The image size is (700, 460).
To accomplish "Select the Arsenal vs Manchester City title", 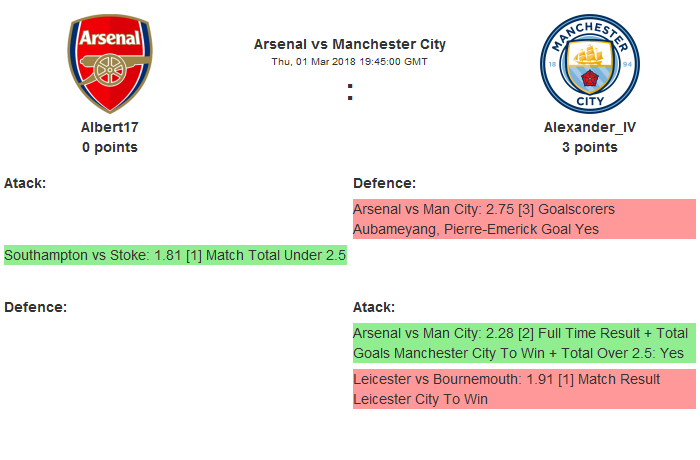I will (350, 44).
